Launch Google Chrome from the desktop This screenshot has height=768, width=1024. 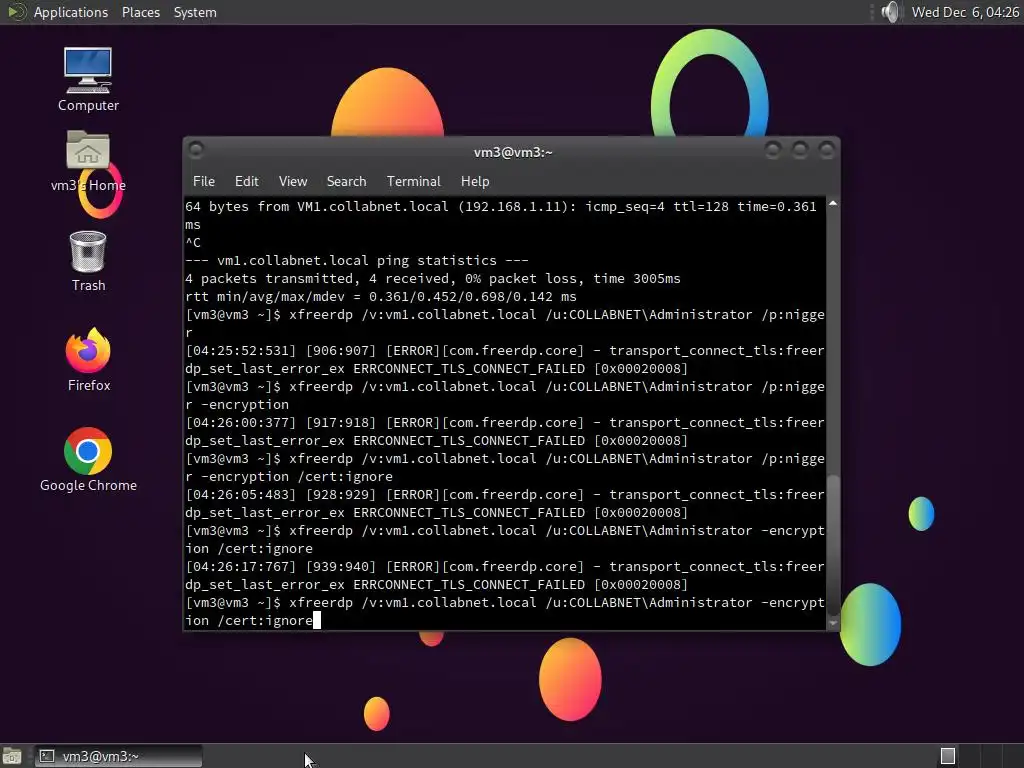pos(88,460)
